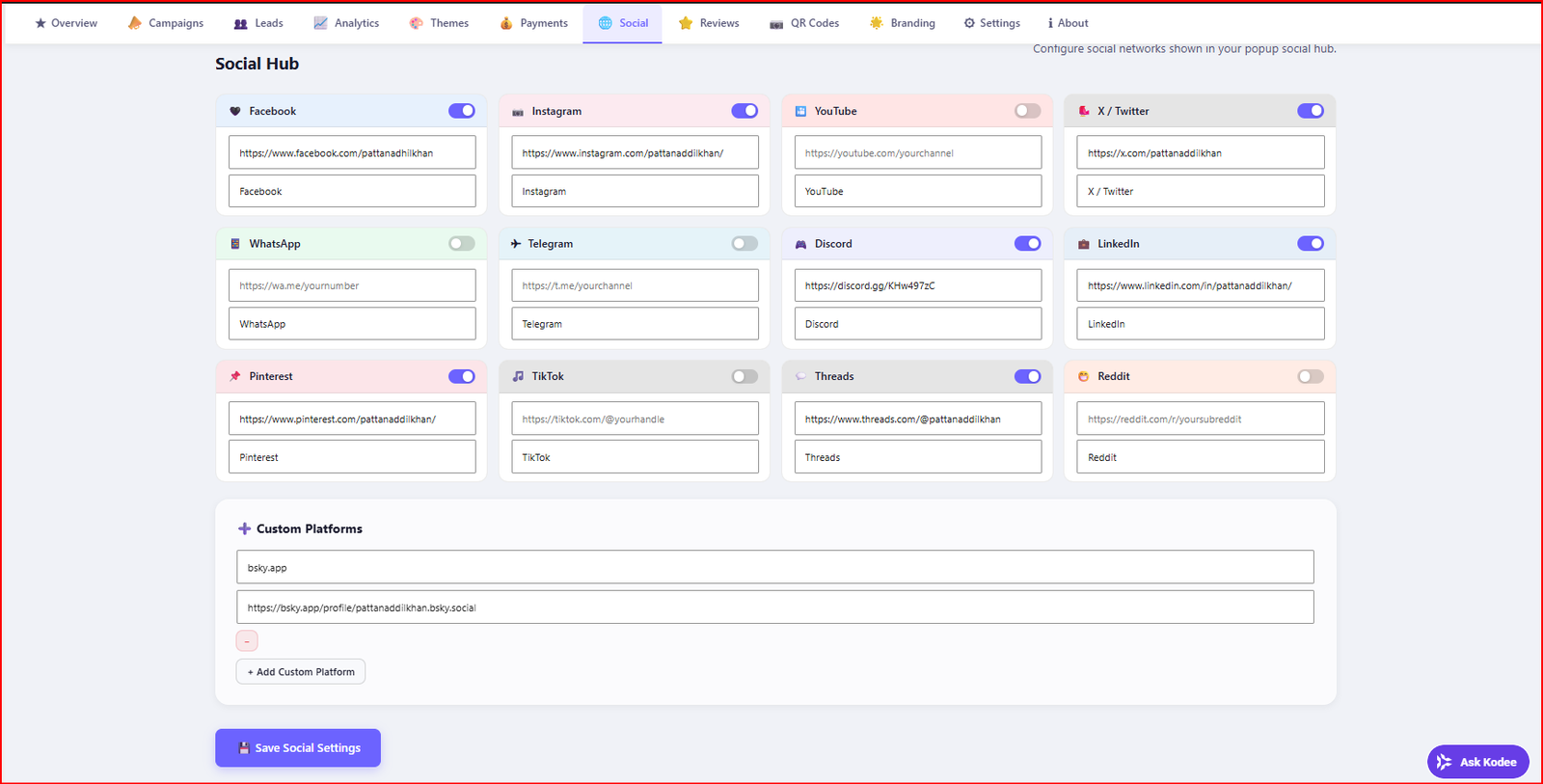Click the Pinterest label text field
1543x784 pixels.
pyautogui.click(x=352, y=457)
